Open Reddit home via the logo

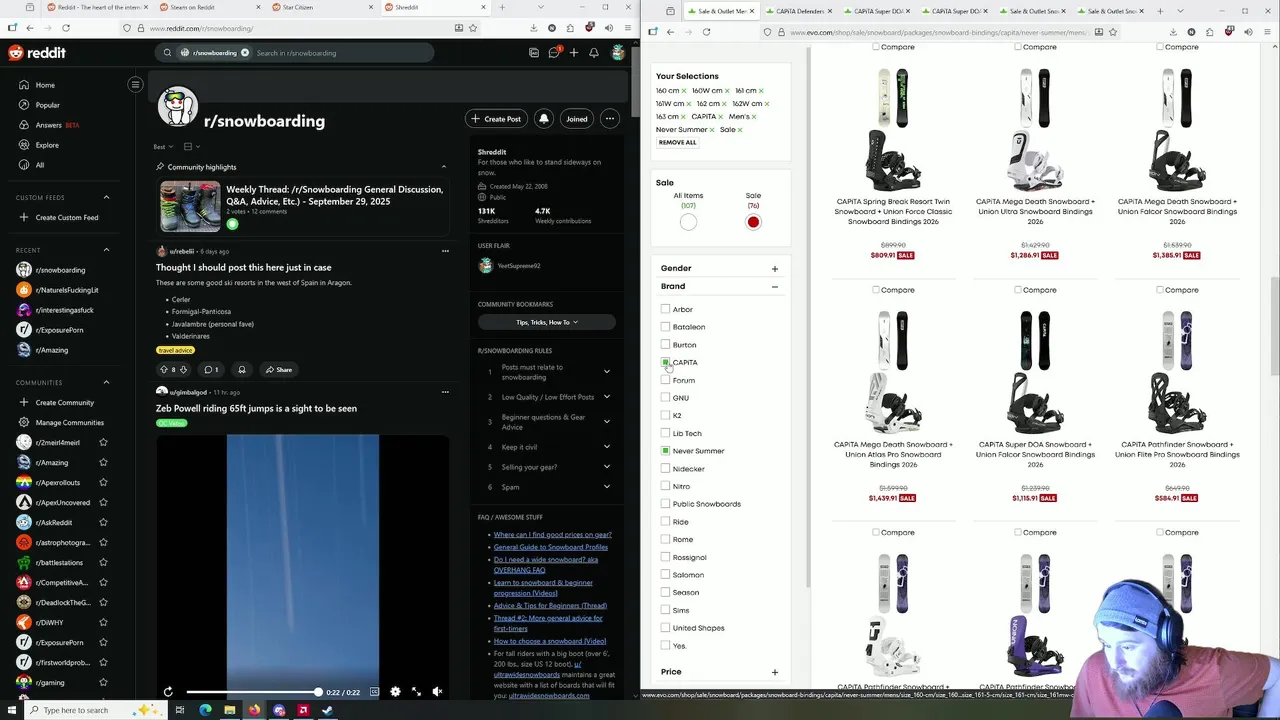(x=37, y=53)
